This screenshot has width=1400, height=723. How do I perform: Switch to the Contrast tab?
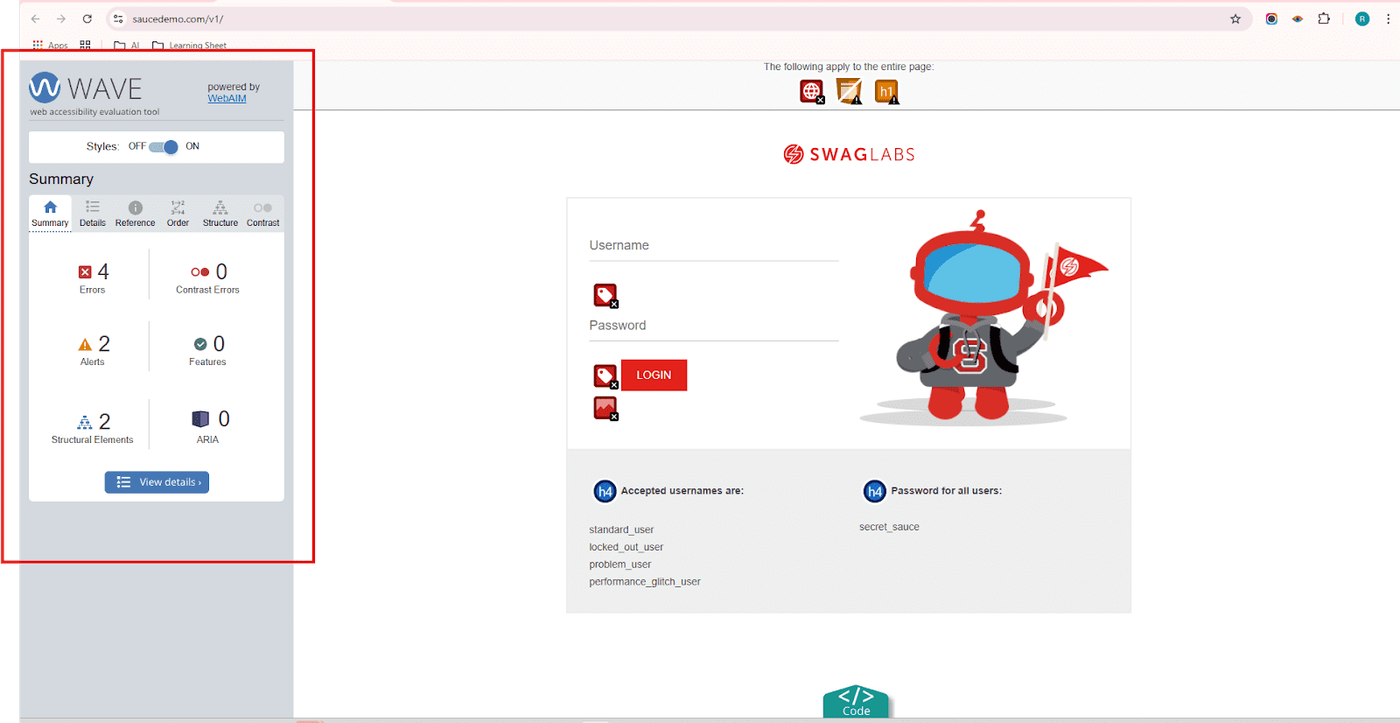pos(263,214)
